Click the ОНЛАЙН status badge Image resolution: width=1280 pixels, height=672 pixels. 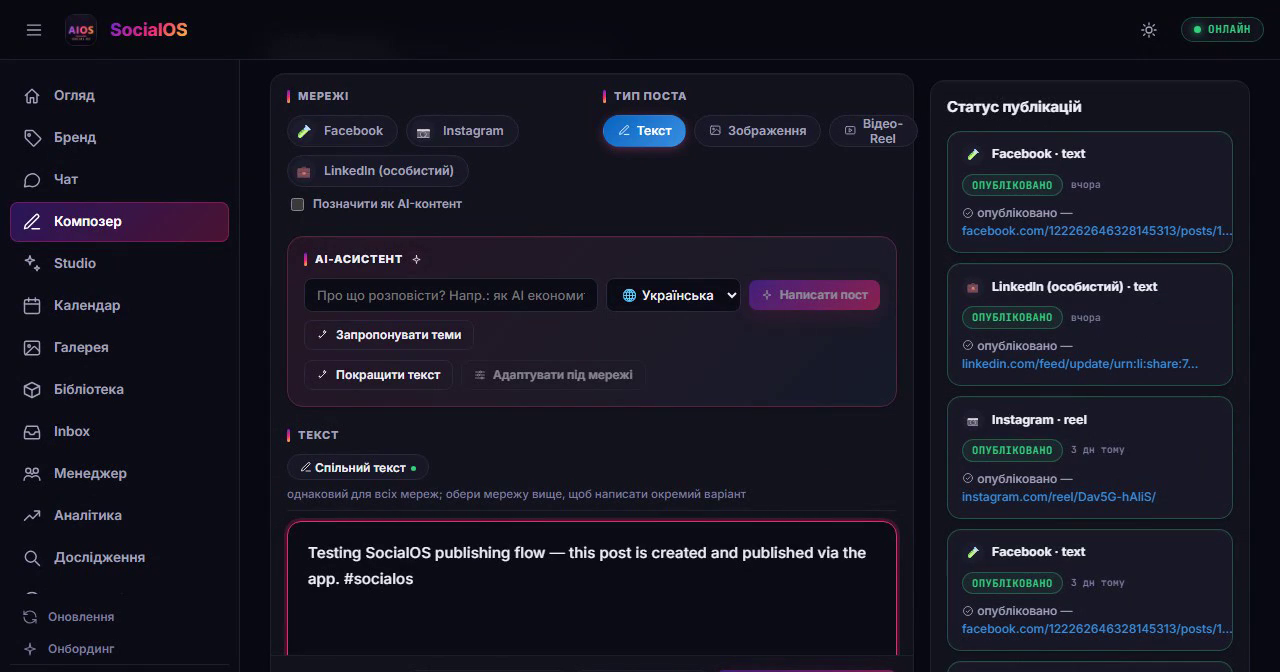pyautogui.click(x=1221, y=29)
